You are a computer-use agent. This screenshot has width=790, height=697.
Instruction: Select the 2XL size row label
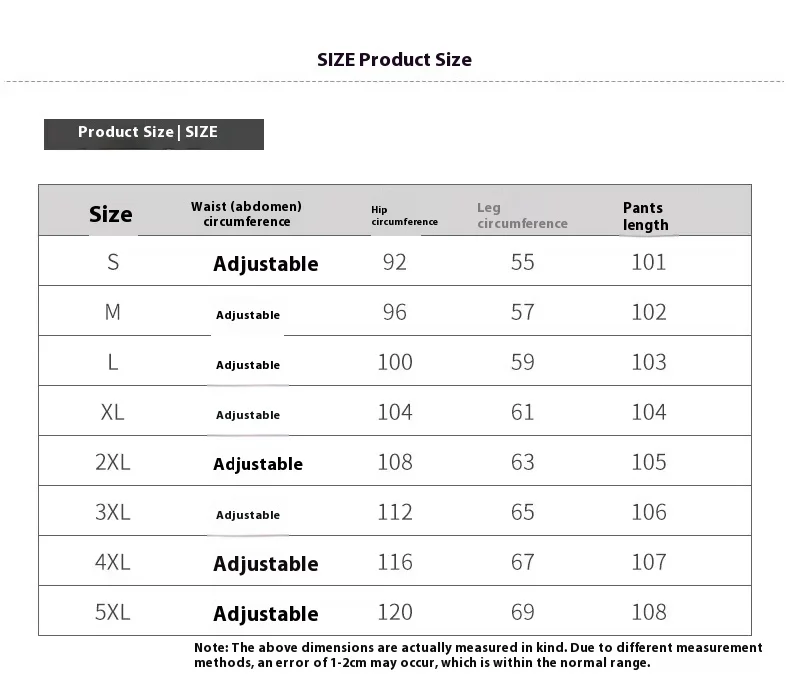(x=113, y=462)
